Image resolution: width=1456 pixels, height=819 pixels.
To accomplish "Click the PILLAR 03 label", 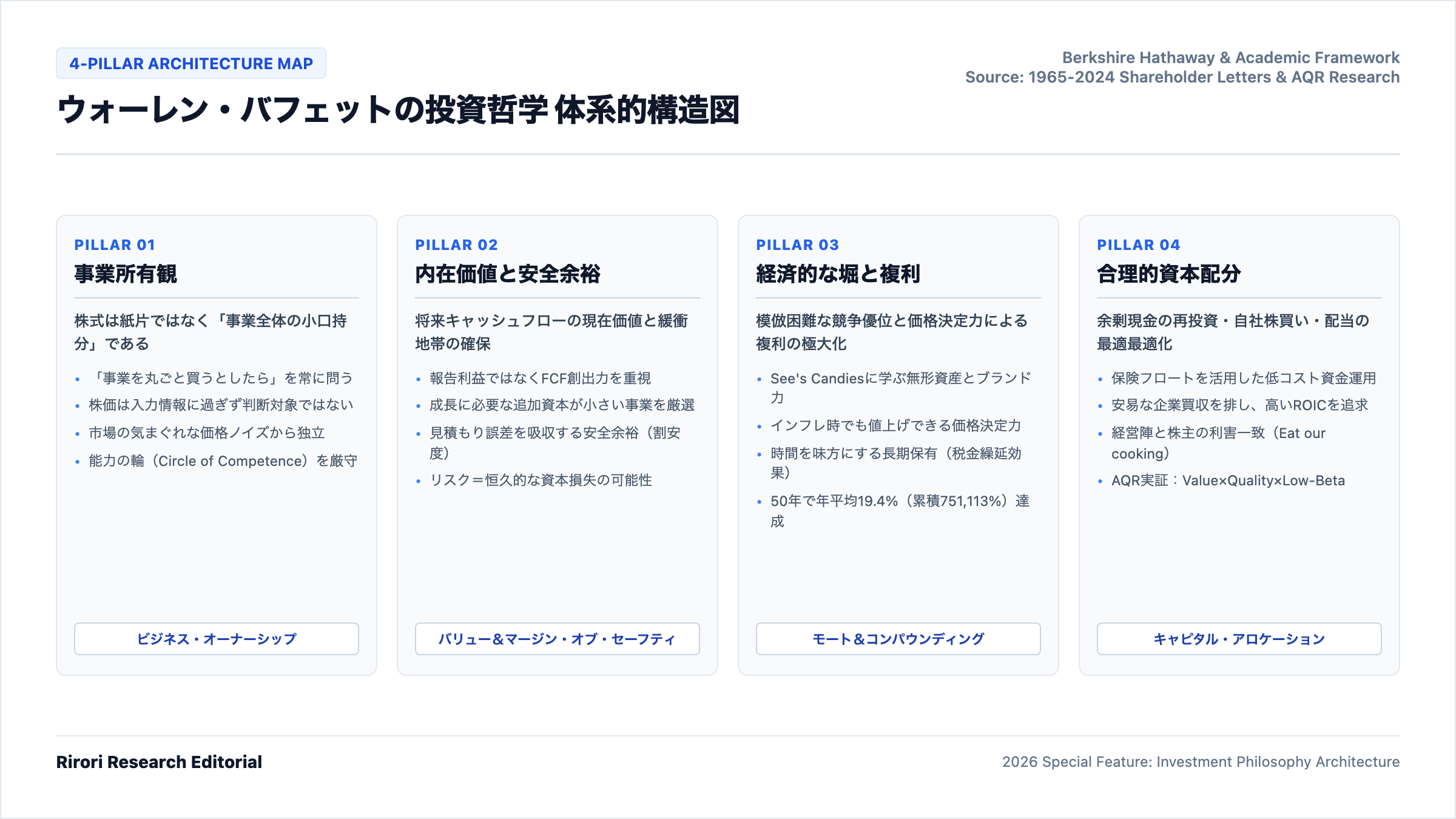I will [x=797, y=245].
